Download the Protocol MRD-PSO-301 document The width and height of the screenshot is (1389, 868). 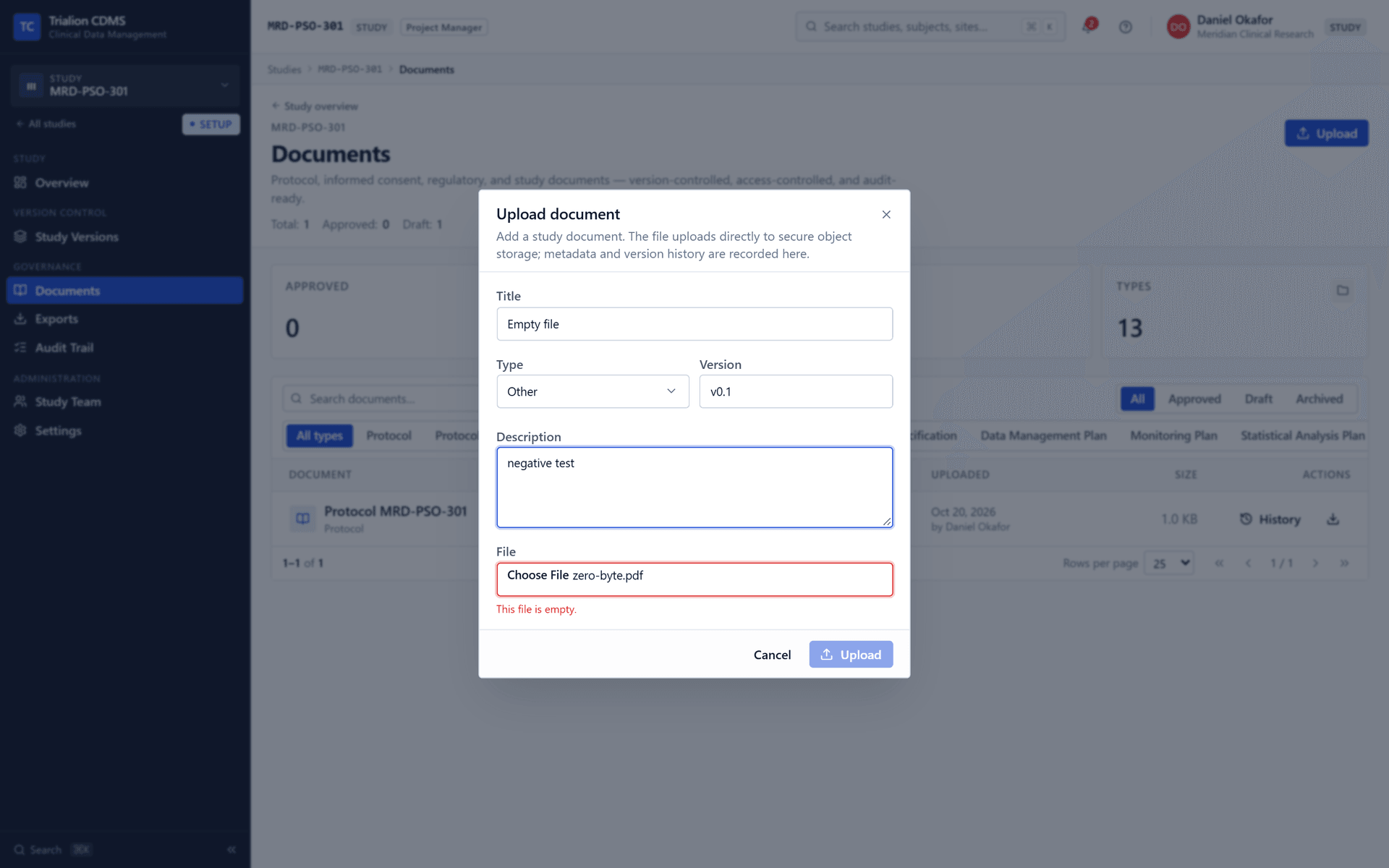point(1333,519)
